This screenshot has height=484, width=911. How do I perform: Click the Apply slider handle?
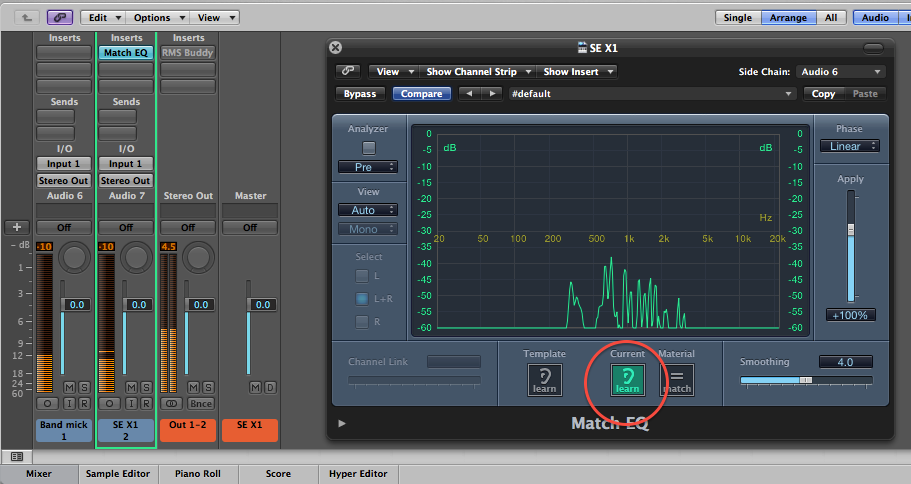click(851, 229)
